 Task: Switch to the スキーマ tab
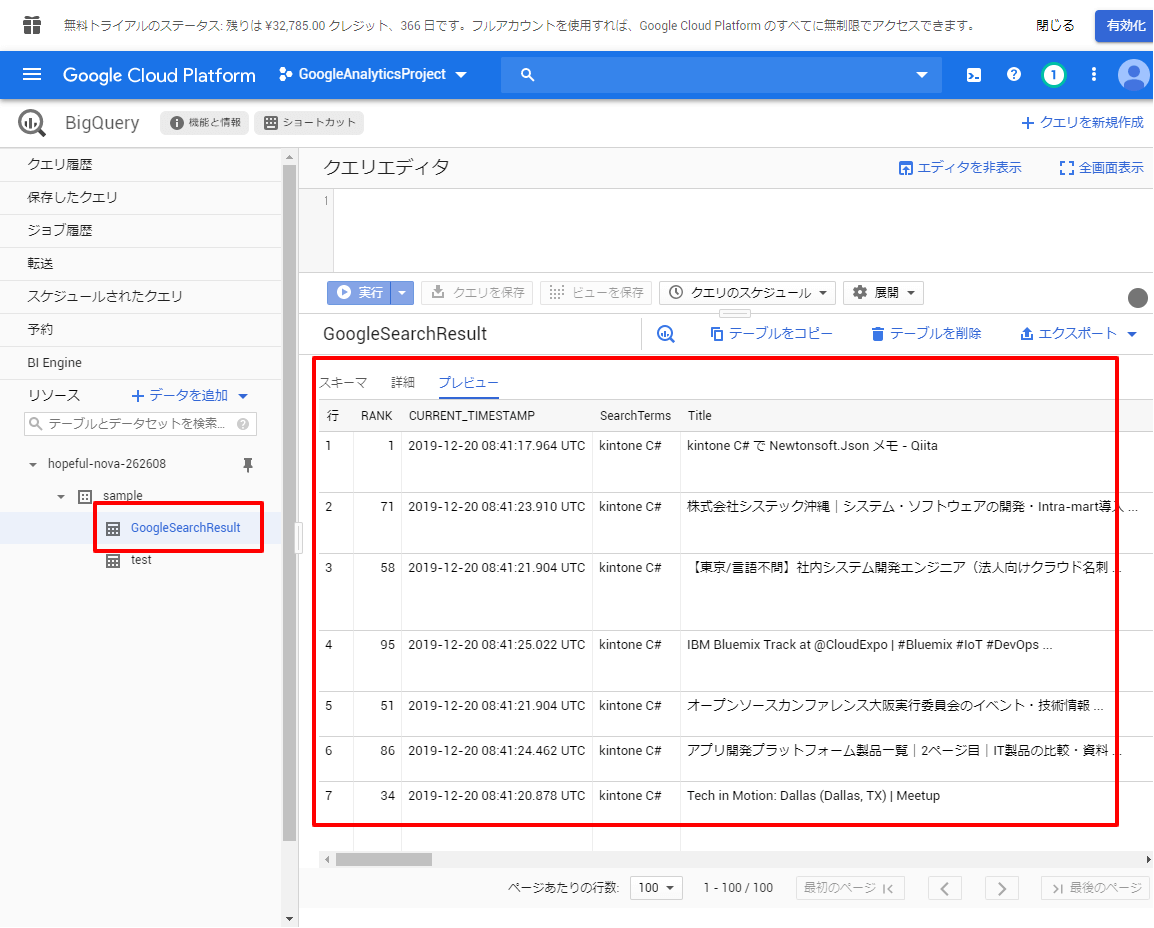(343, 383)
